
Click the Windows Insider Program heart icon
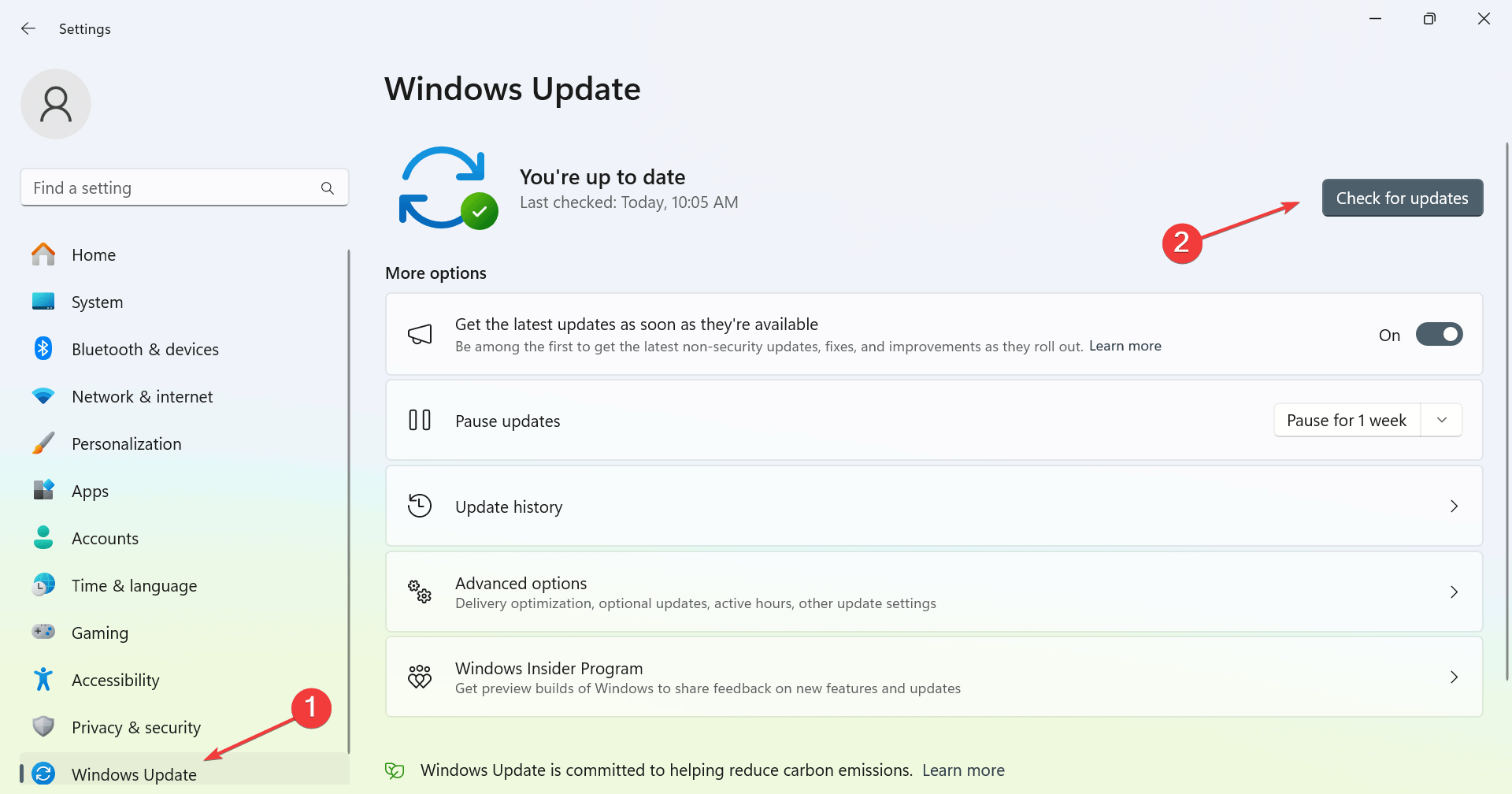[x=420, y=677]
